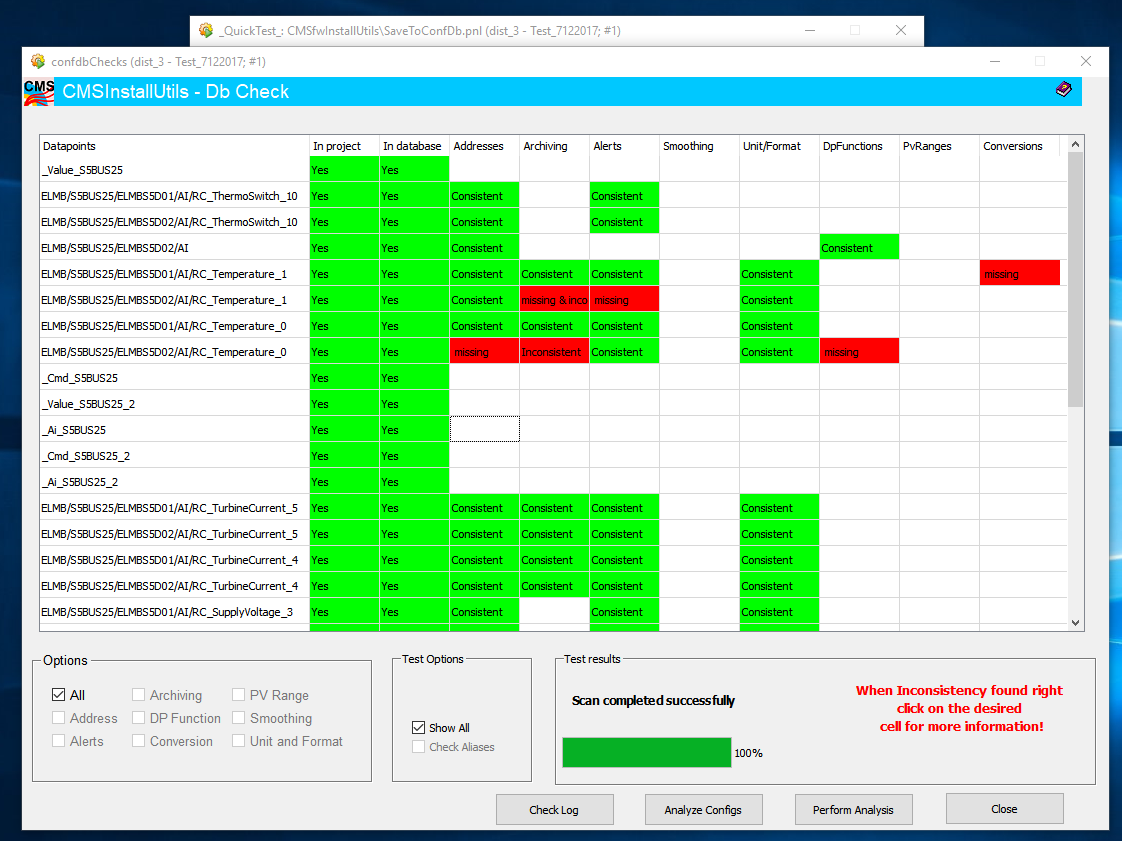
Task: Click the CMS logo icon
Action: click(x=39, y=92)
